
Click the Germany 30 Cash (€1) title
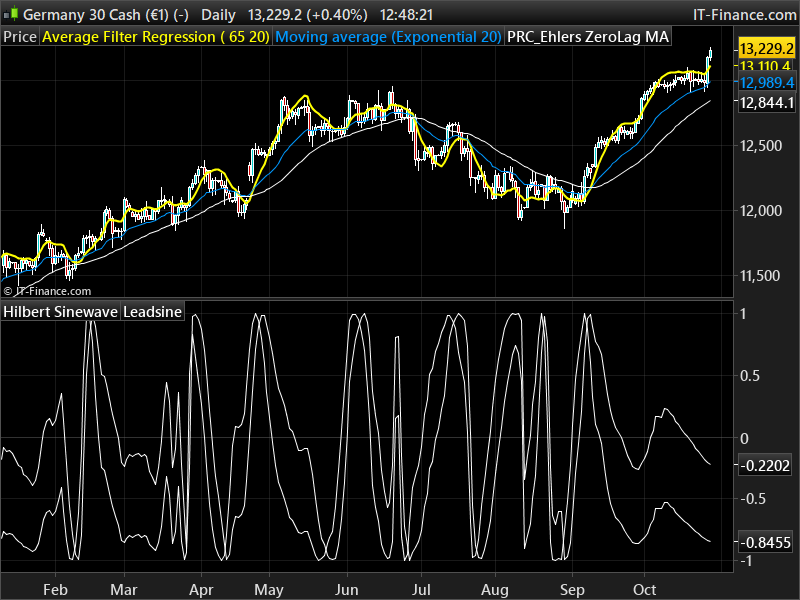point(106,14)
